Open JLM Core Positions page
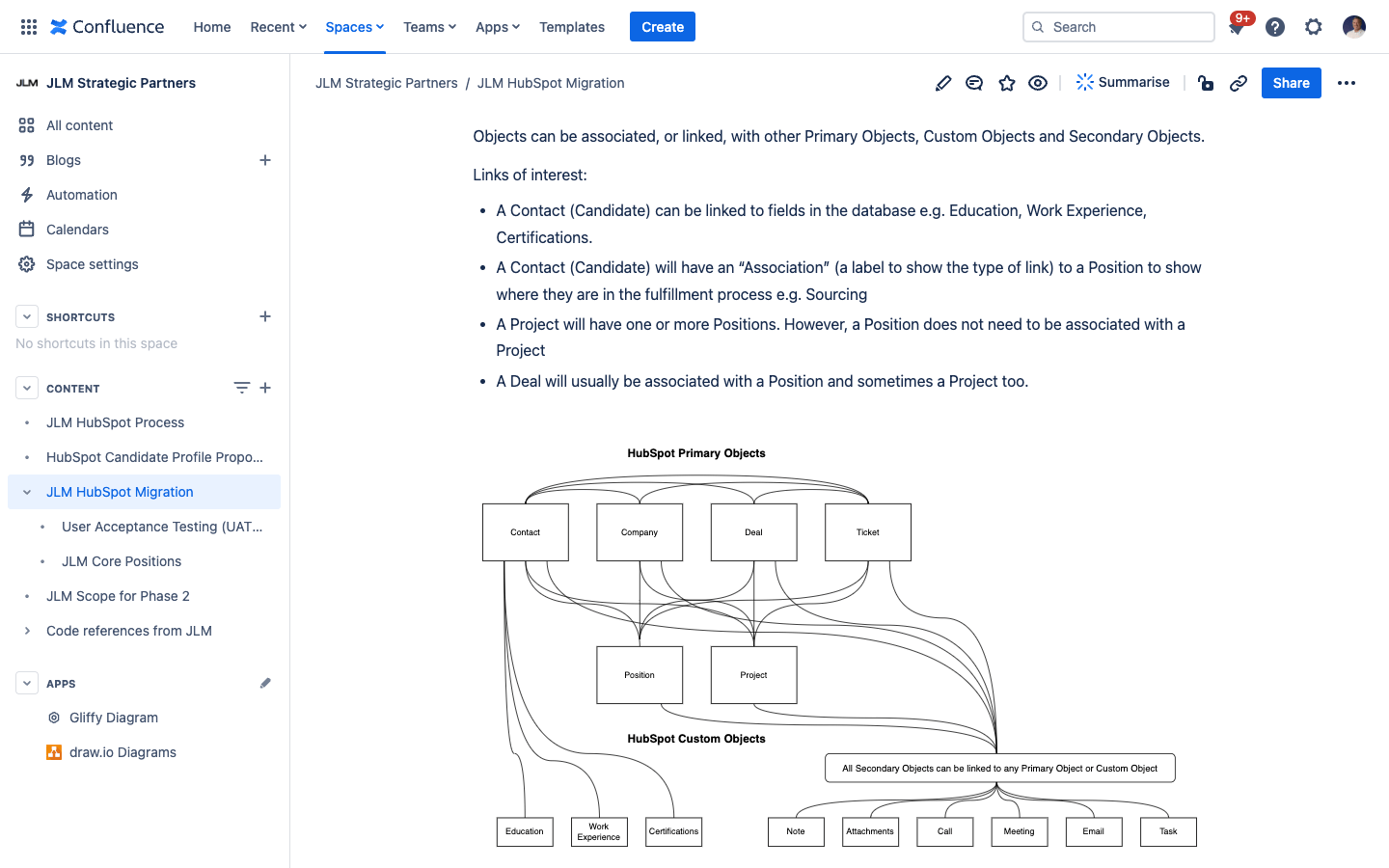 point(122,561)
